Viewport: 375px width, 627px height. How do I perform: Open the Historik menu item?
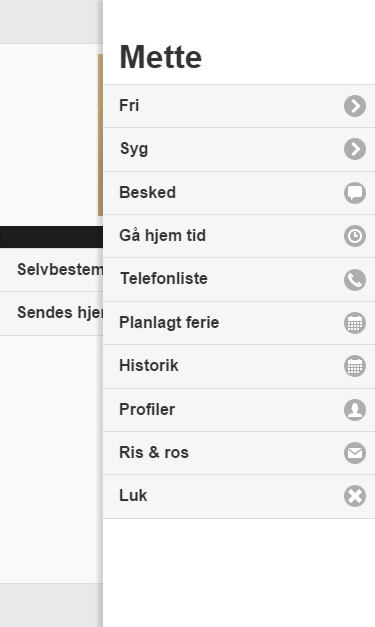(239, 366)
